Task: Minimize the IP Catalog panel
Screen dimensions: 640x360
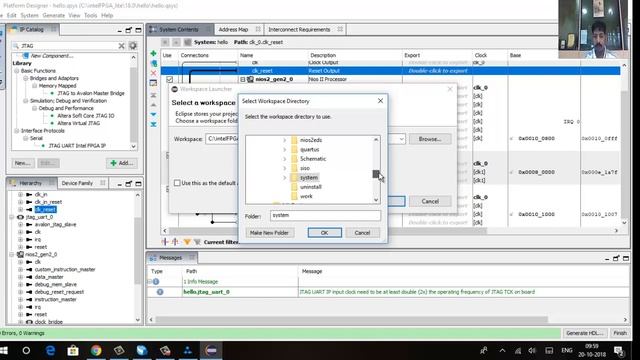Action: coord(119,30)
